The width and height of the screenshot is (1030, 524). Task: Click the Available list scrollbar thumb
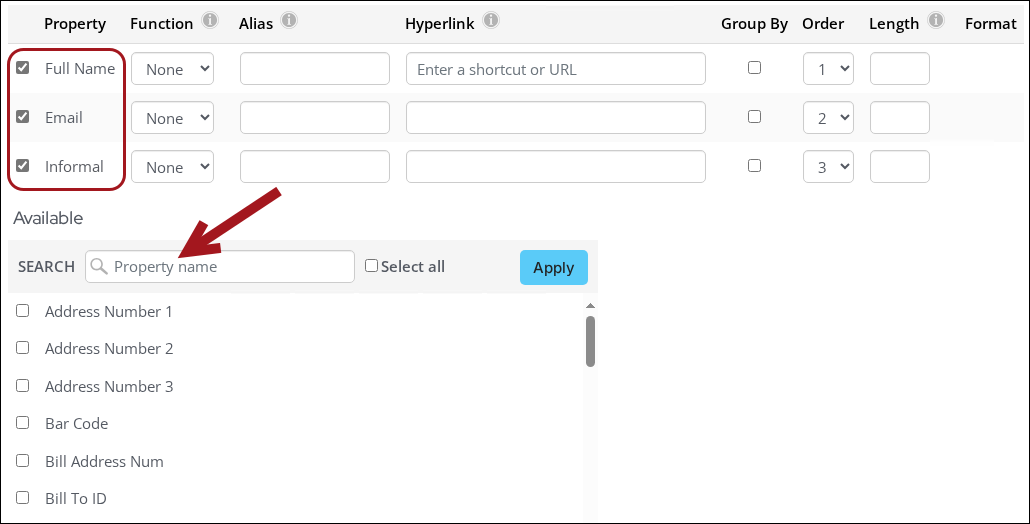coord(590,341)
